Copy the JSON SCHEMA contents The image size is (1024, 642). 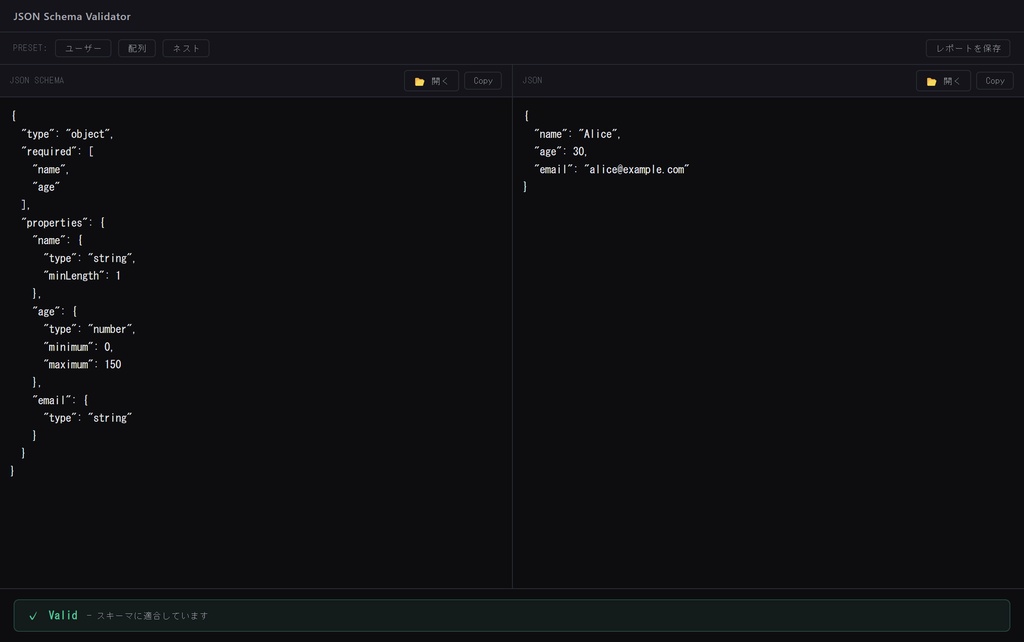click(x=483, y=81)
